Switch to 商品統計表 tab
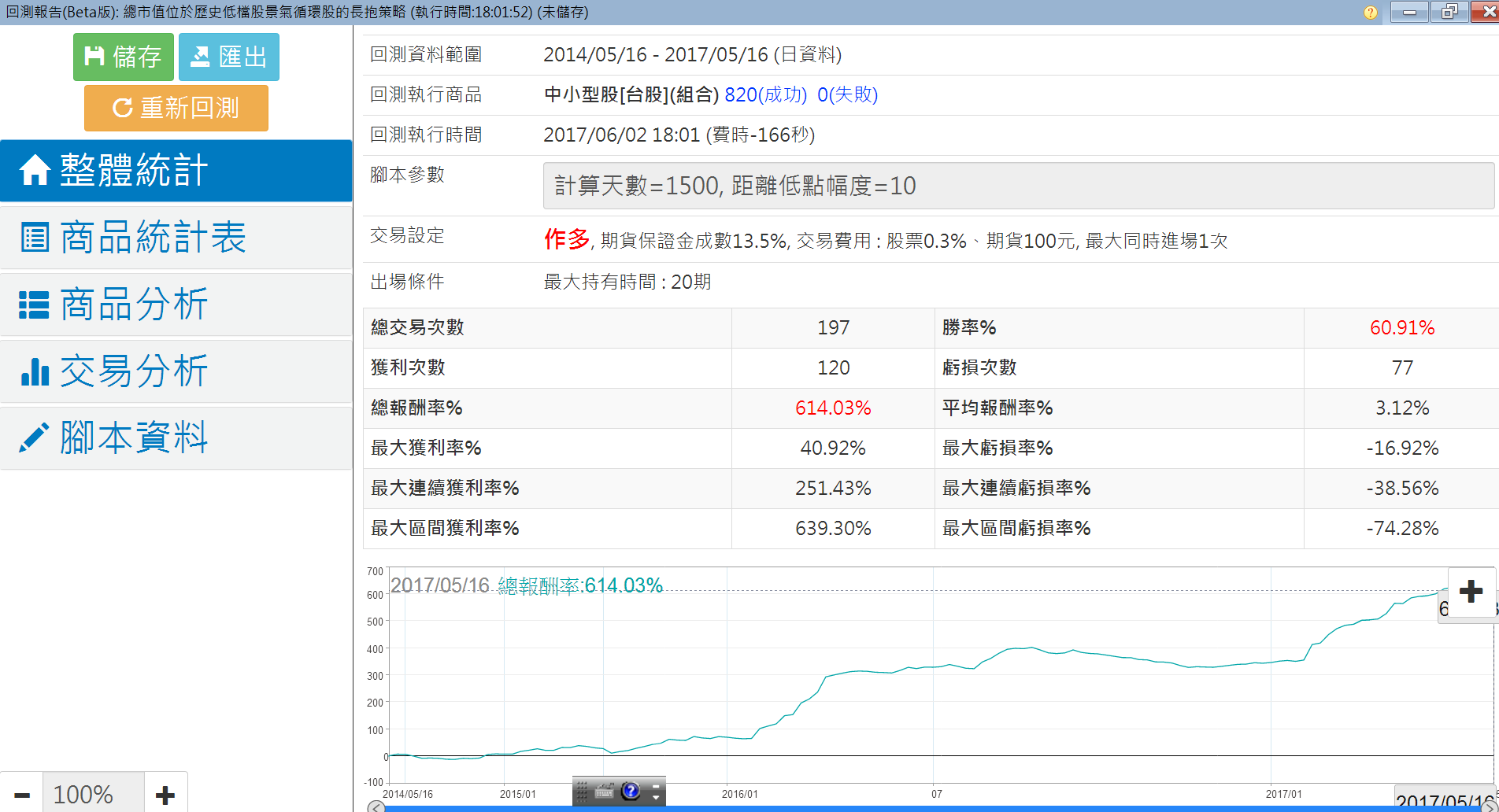This screenshot has width=1499, height=812. (176, 237)
